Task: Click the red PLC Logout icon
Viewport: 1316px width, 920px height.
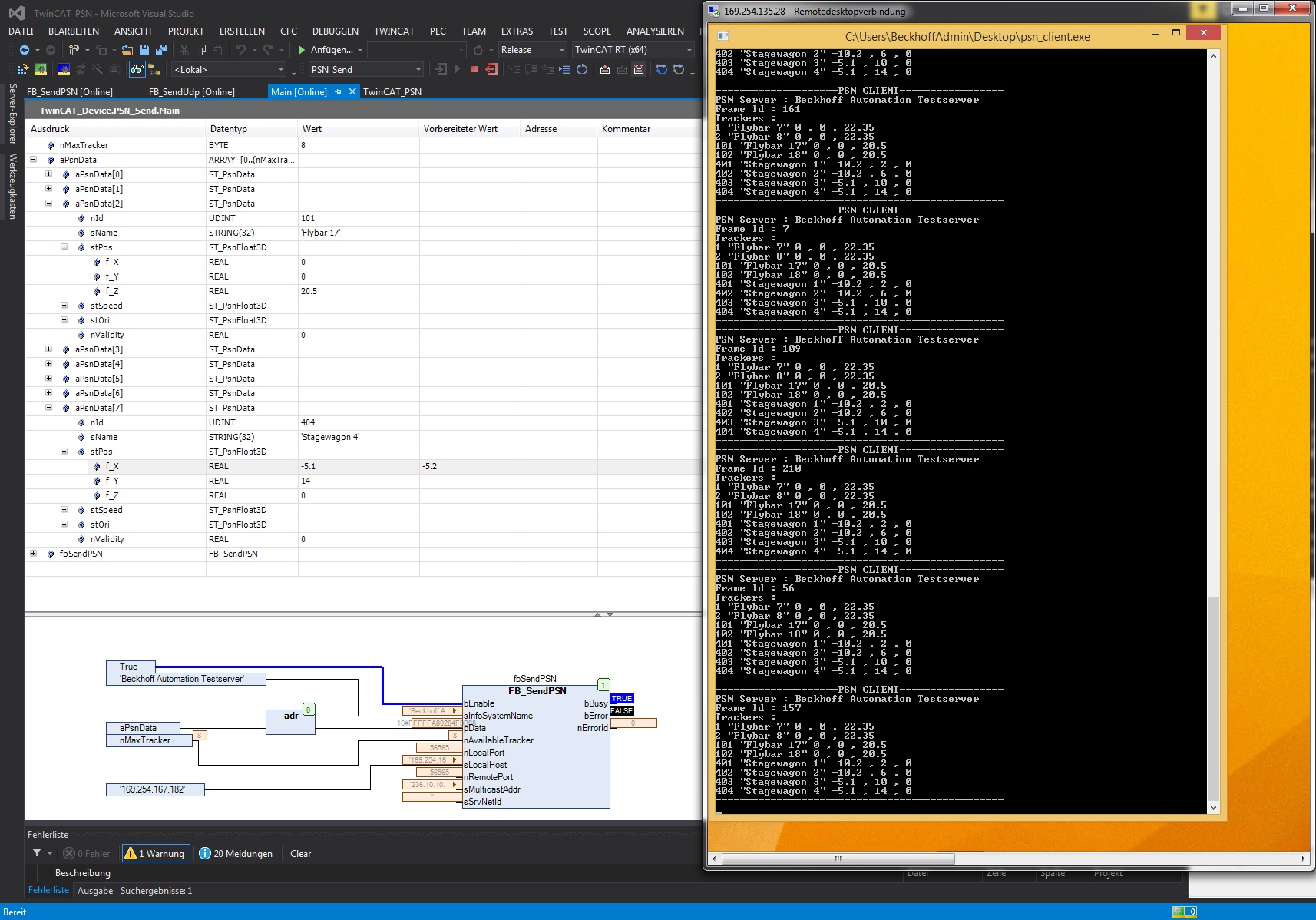Action: click(x=491, y=70)
